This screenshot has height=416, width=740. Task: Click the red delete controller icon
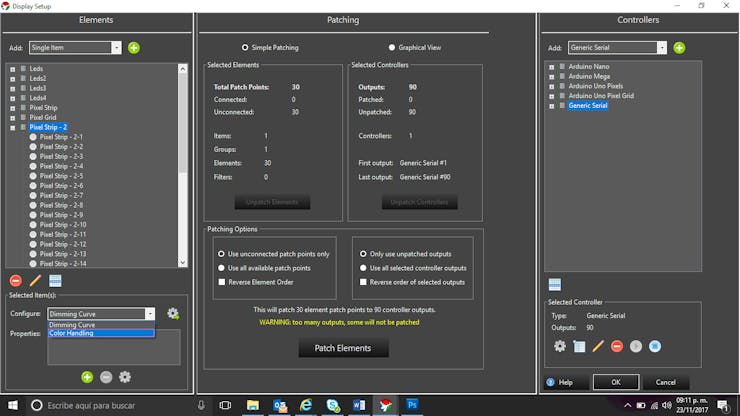click(617, 346)
